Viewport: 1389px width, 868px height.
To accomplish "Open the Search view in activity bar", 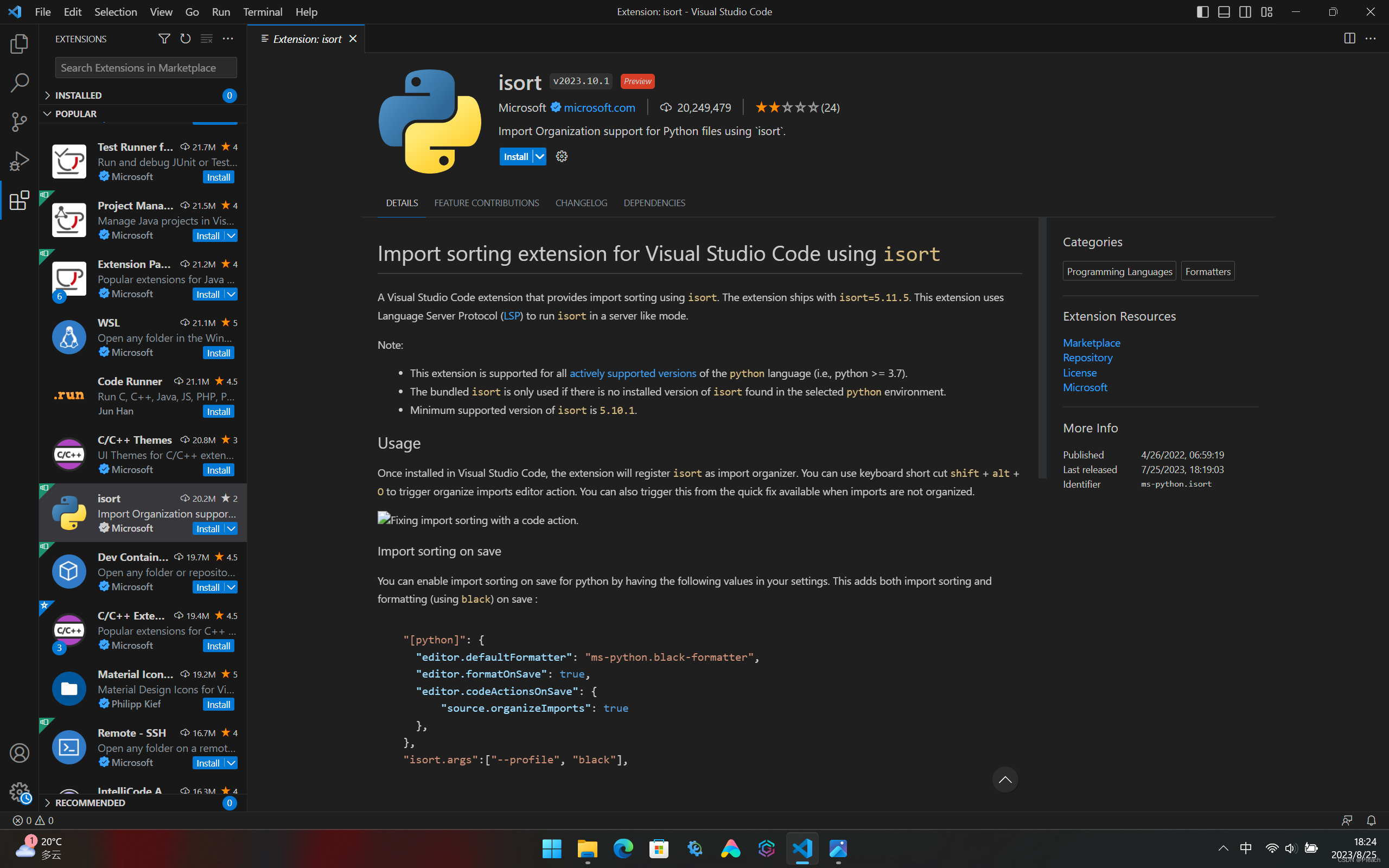I will point(19,82).
